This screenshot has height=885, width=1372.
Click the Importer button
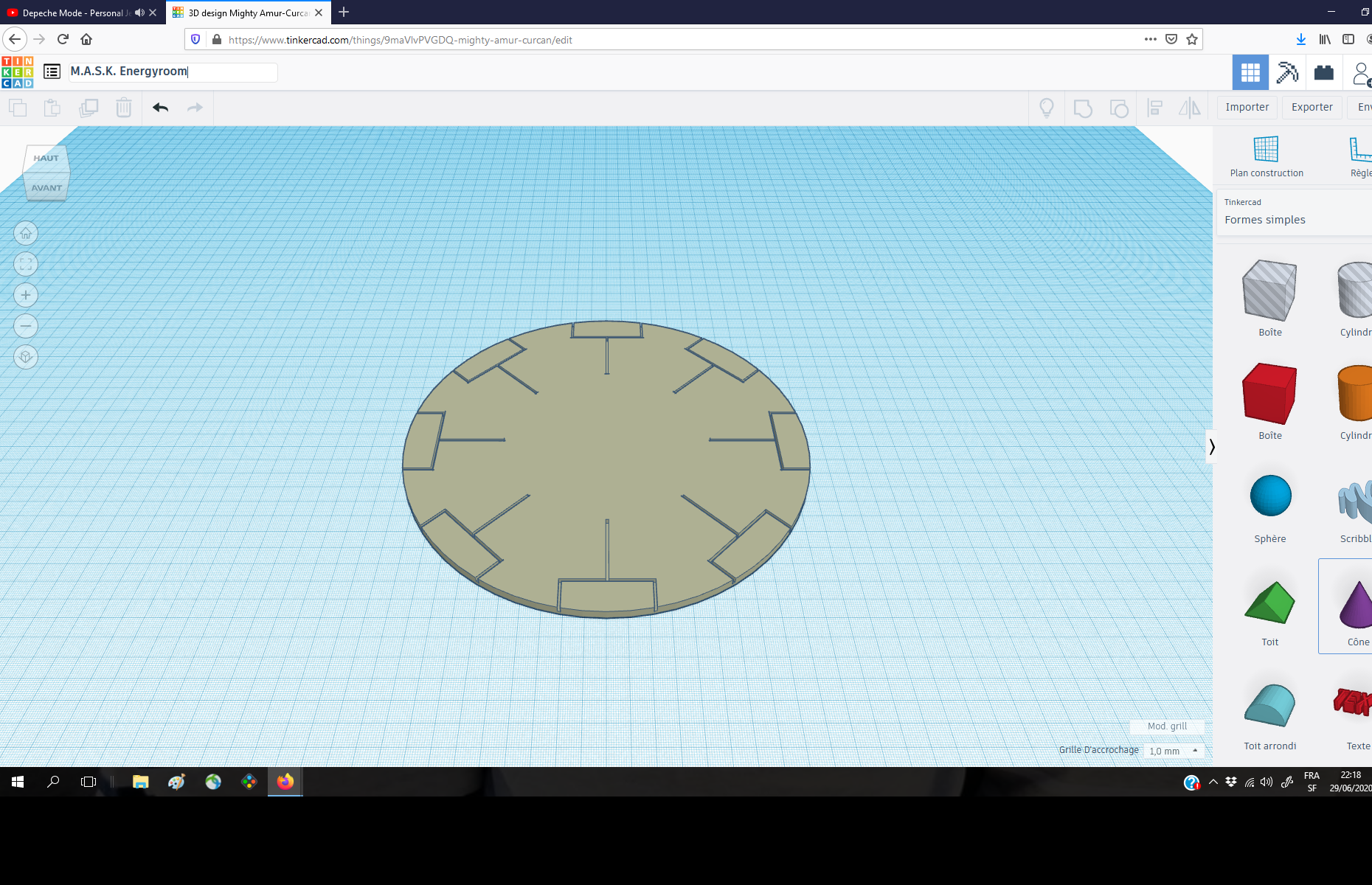1247,108
